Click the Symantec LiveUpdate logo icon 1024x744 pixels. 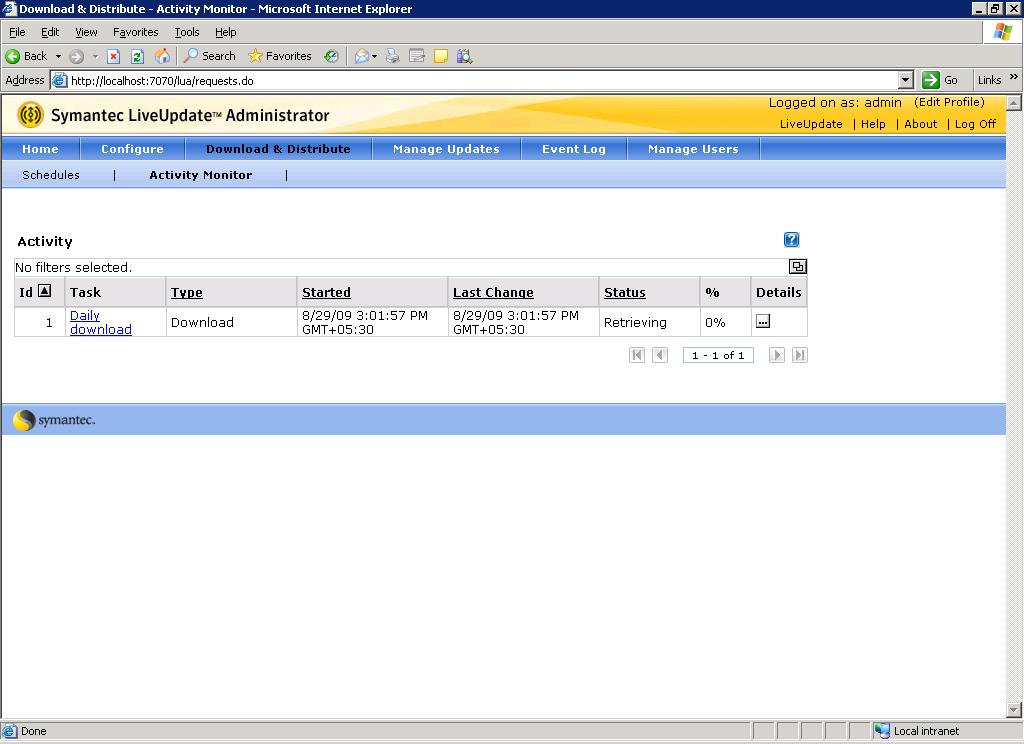31,115
